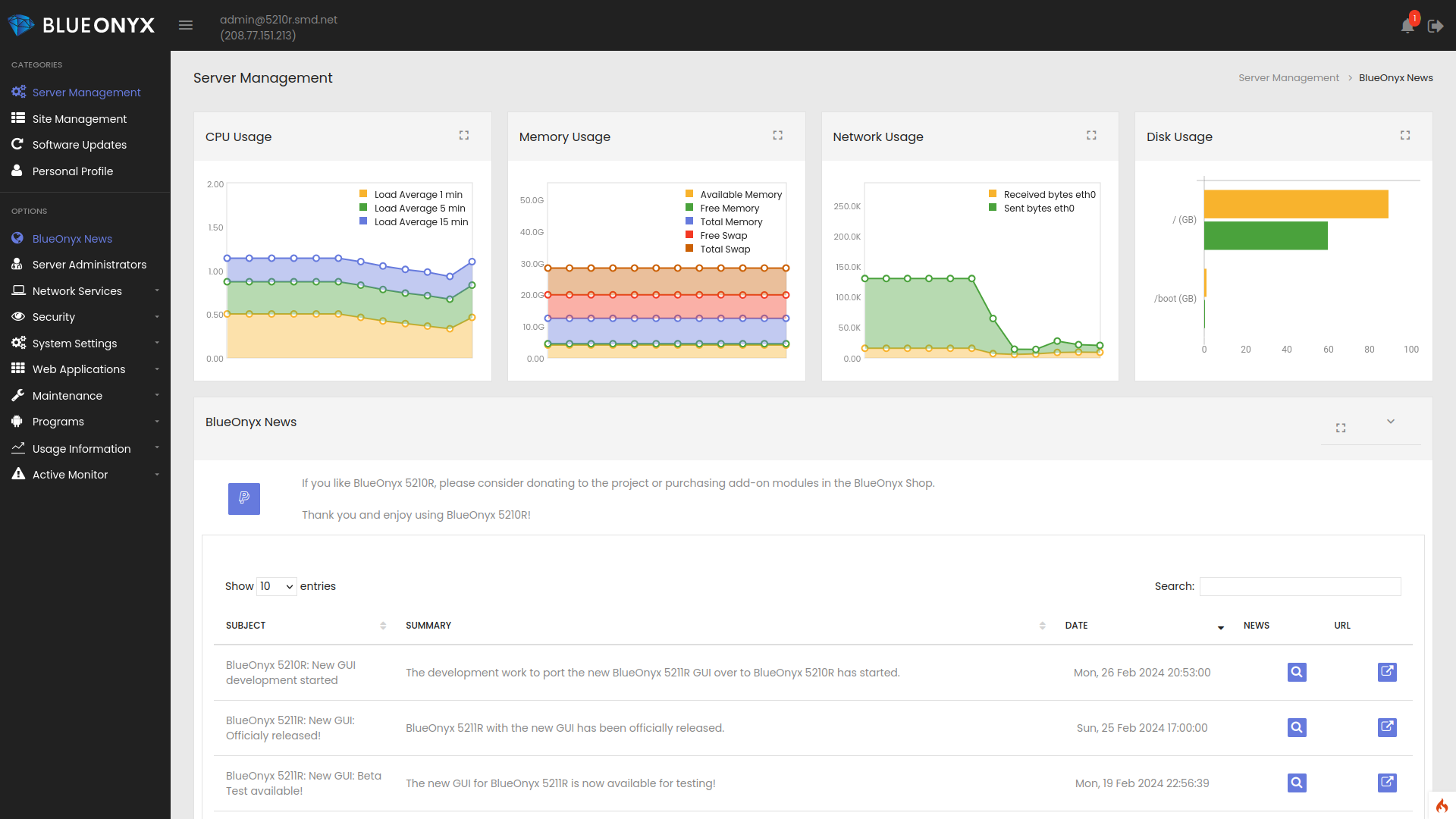Click the BlueOnyx News globe icon
This screenshot has height=819, width=1456.
click(17, 238)
